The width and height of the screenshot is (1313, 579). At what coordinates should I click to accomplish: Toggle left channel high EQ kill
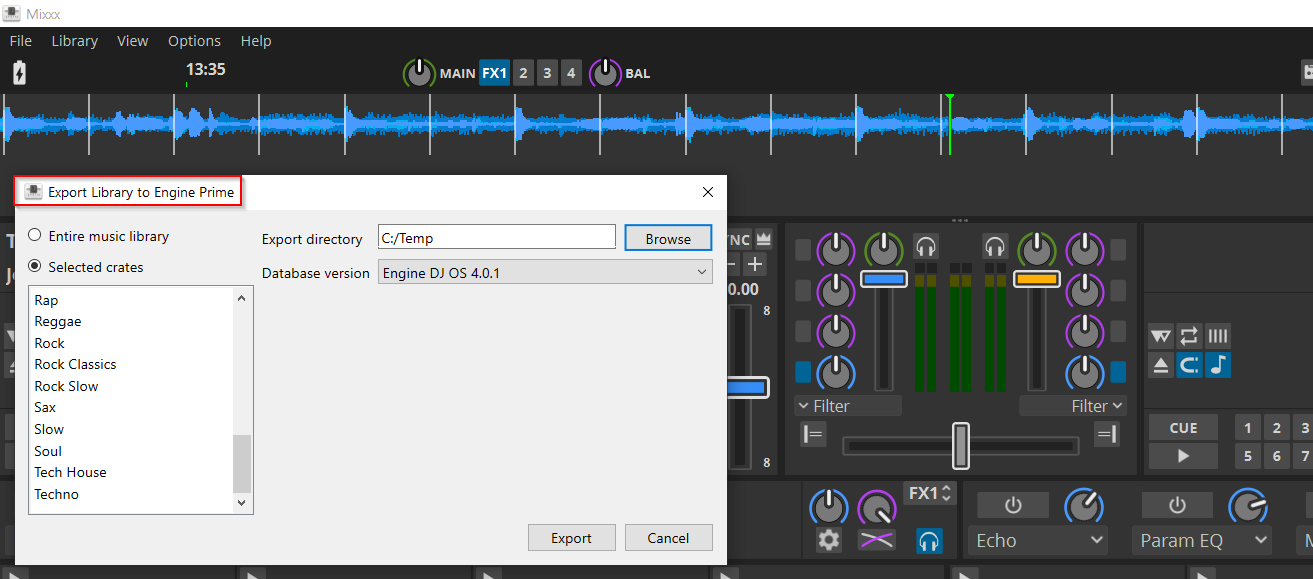803,250
